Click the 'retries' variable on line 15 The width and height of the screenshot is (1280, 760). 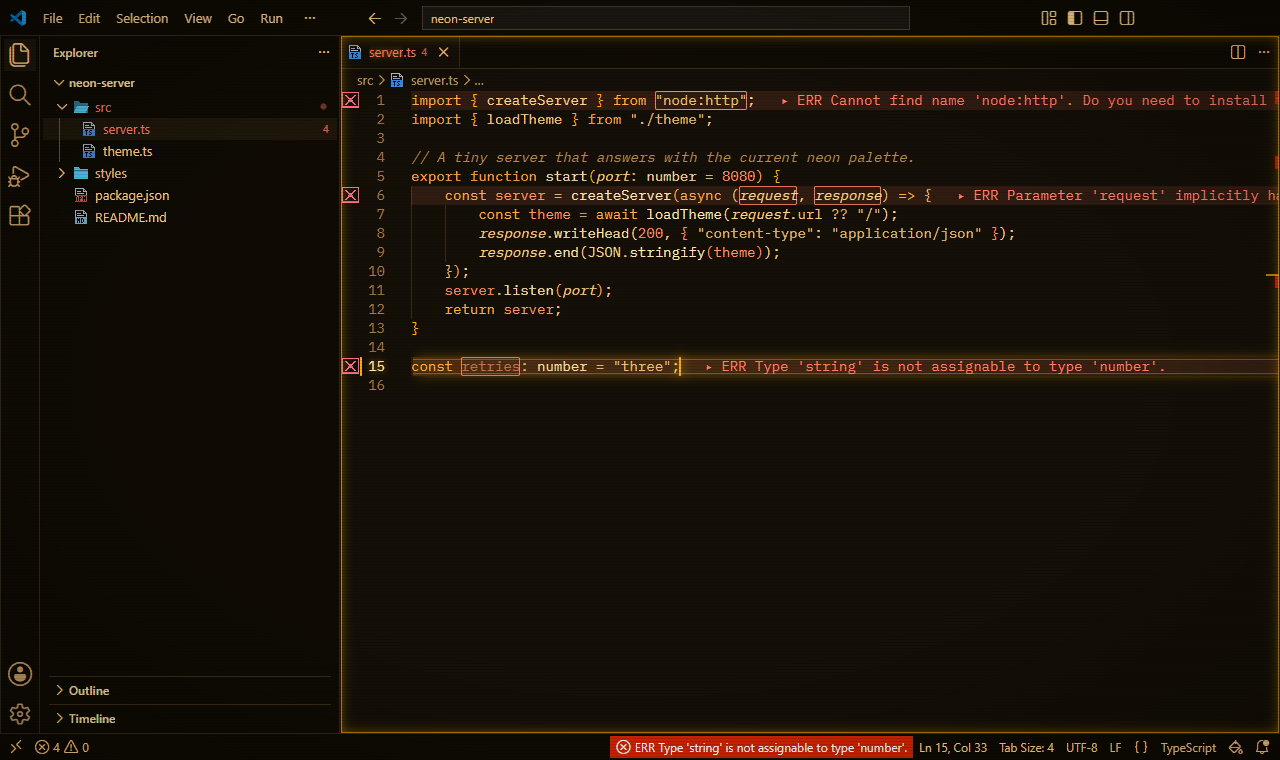point(490,366)
